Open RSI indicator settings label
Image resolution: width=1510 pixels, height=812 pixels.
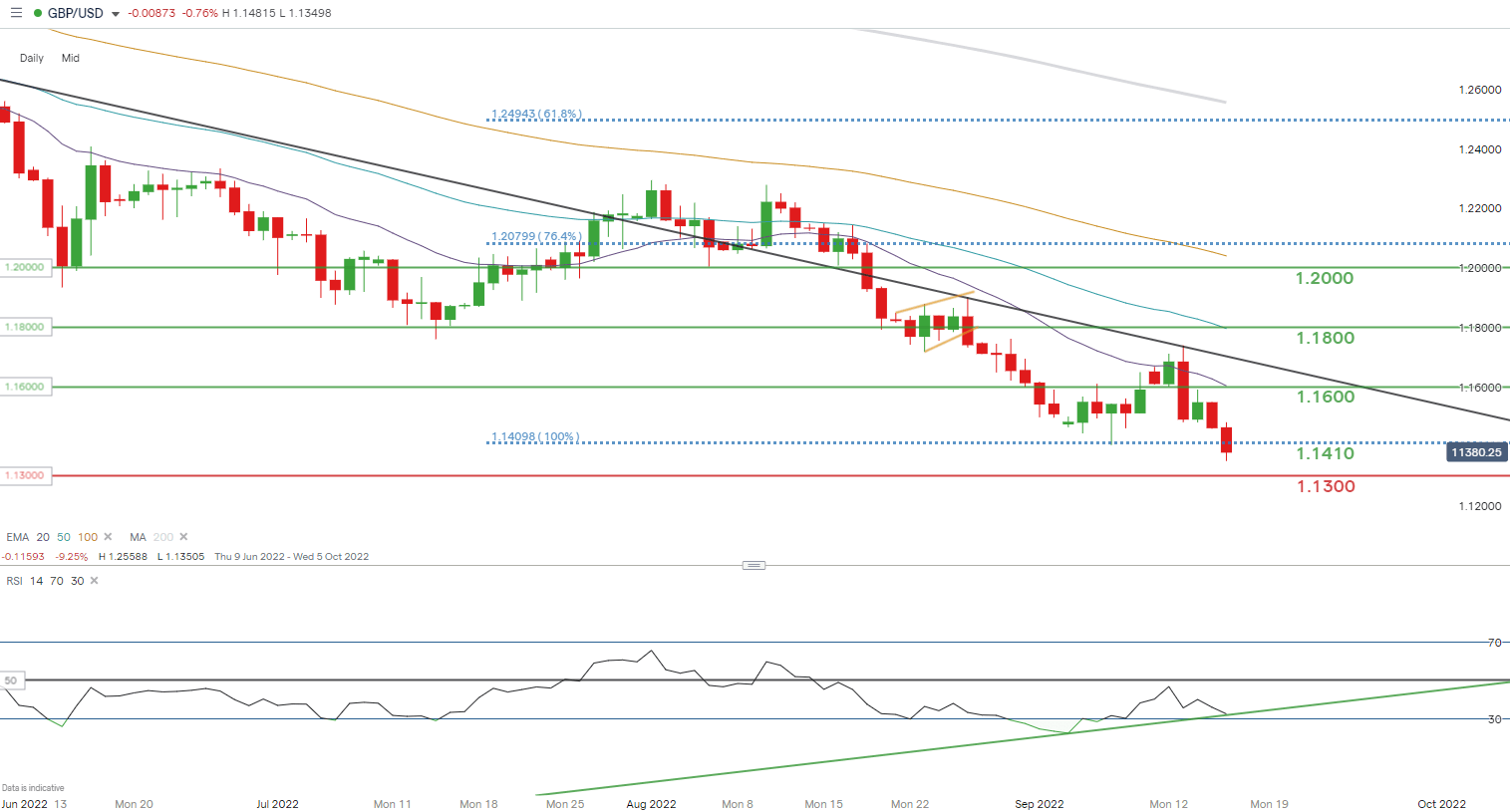coord(14,581)
